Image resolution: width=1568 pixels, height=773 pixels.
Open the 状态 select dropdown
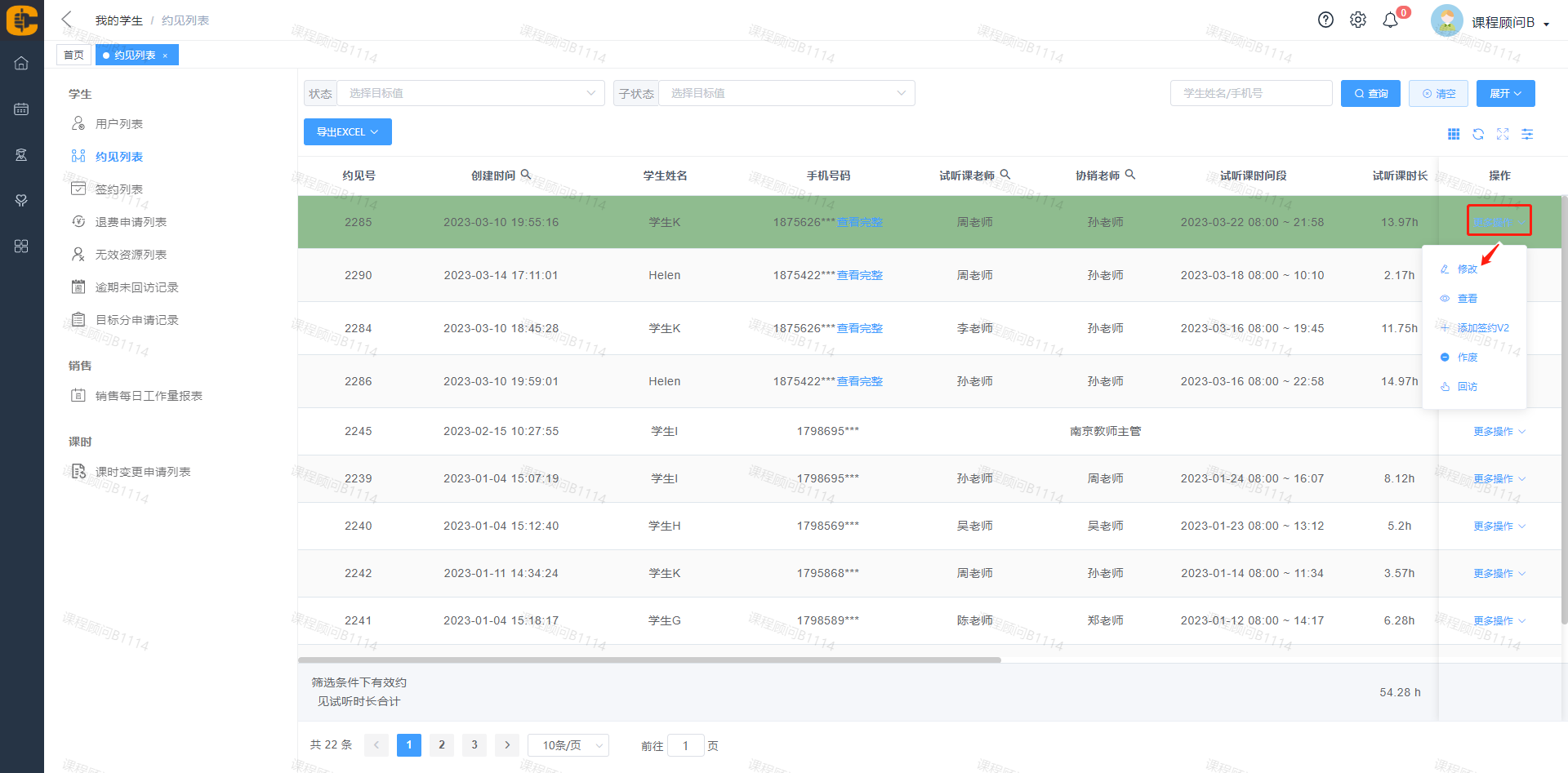[470, 93]
